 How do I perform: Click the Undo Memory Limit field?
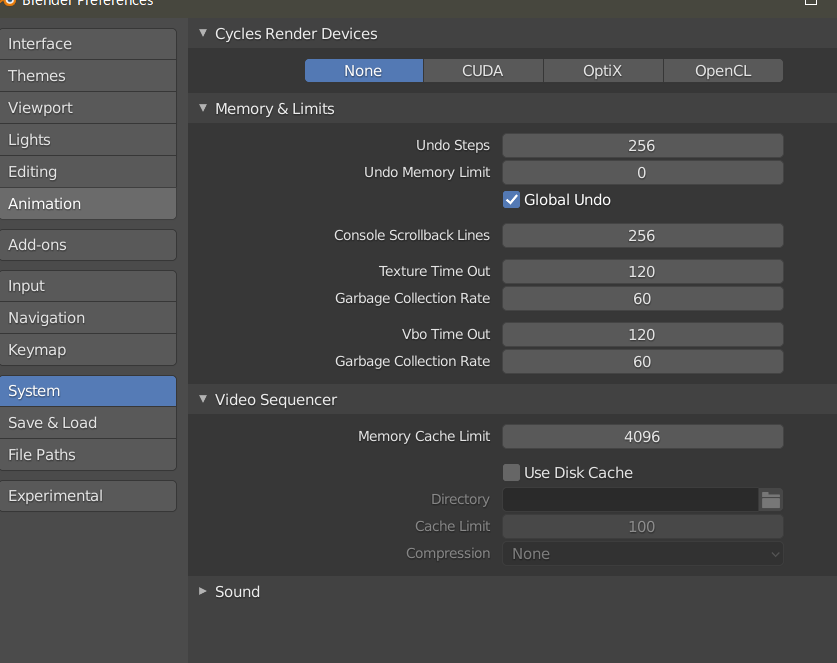coord(643,172)
